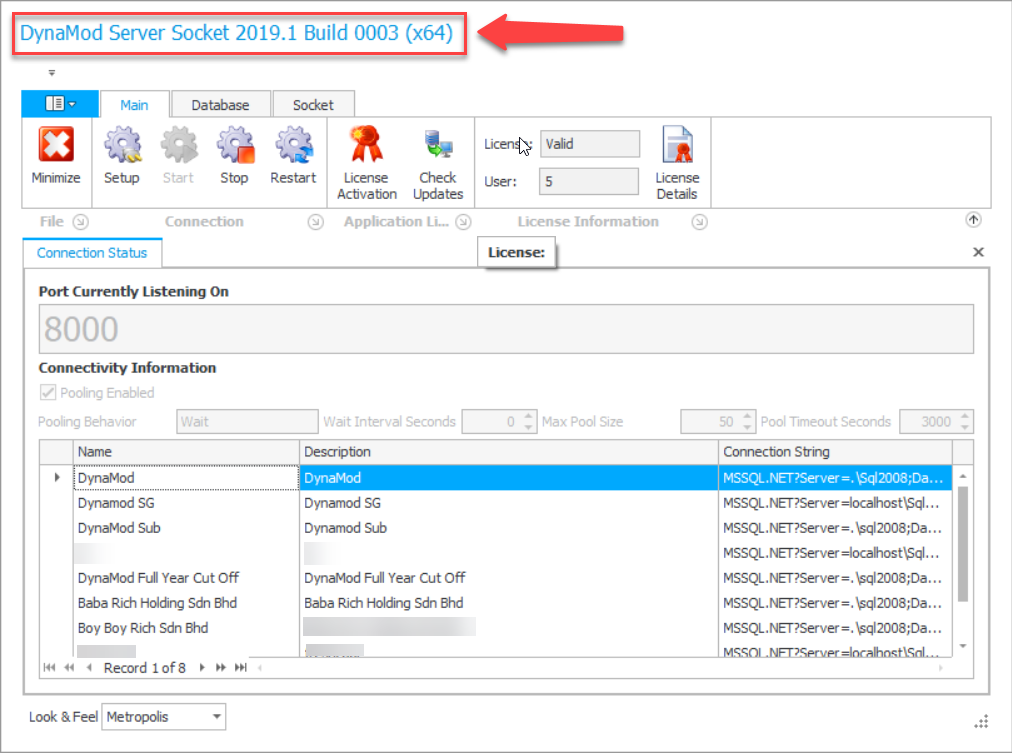Image resolution: width=1012 pixels, height=753 pixels.
Task: Click the Stop connection icon
Action: tap(235, 145)
